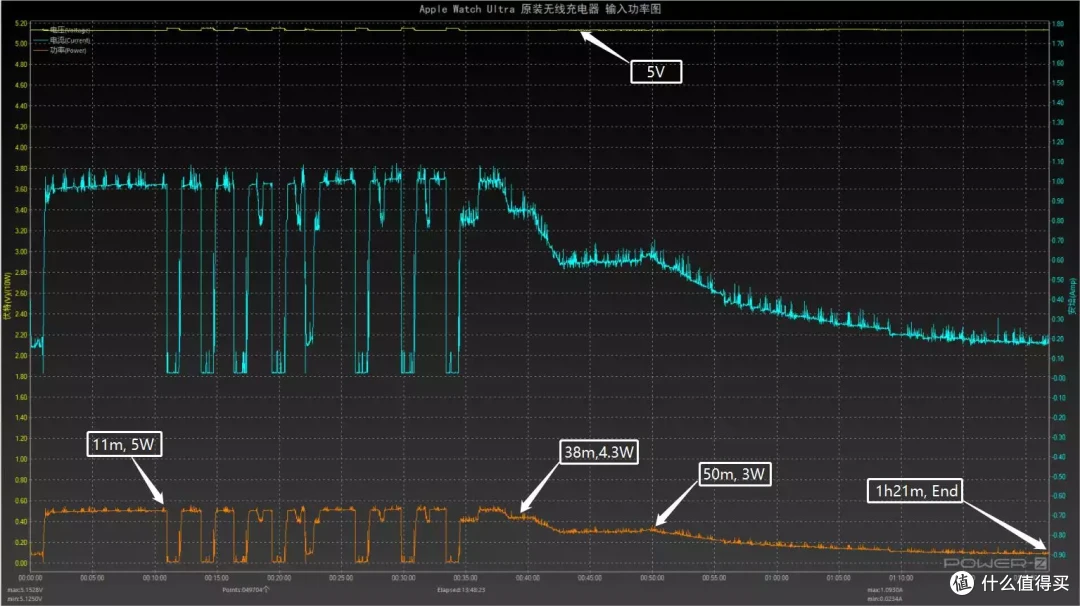This screenshot has height=606, width=1080.
Task: Click the 3.00 value on the left axis
Action: [x=21, y=252]
